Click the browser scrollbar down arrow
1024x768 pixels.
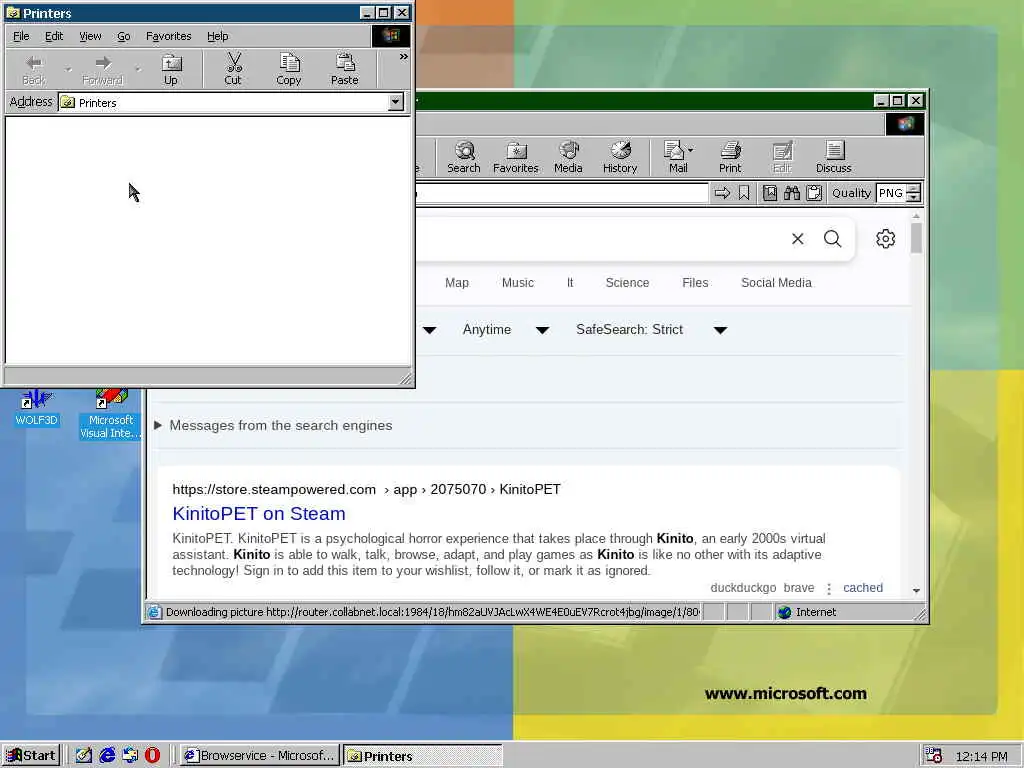pyautogui.click(x=916, y=590)
